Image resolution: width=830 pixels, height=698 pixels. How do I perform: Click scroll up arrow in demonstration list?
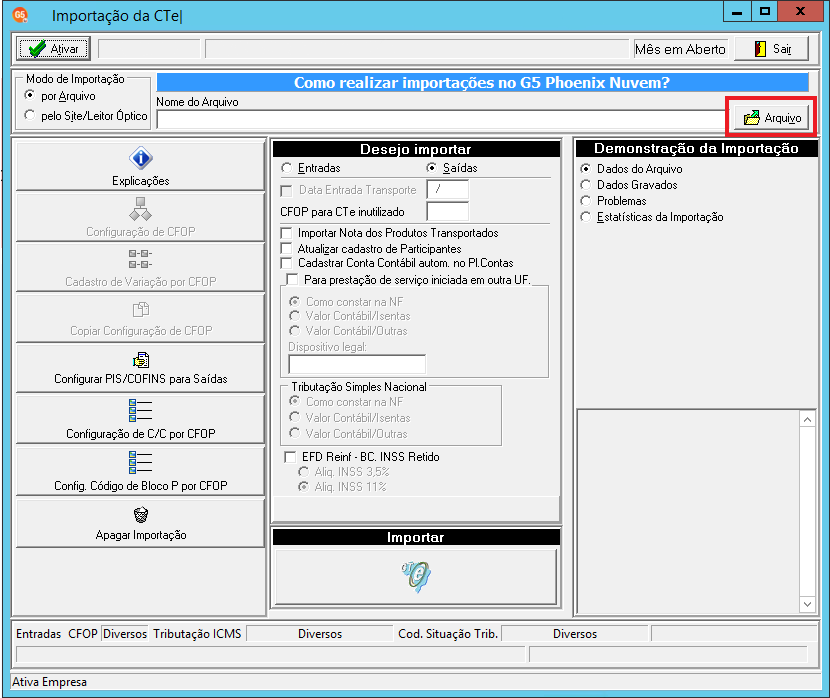807,420
